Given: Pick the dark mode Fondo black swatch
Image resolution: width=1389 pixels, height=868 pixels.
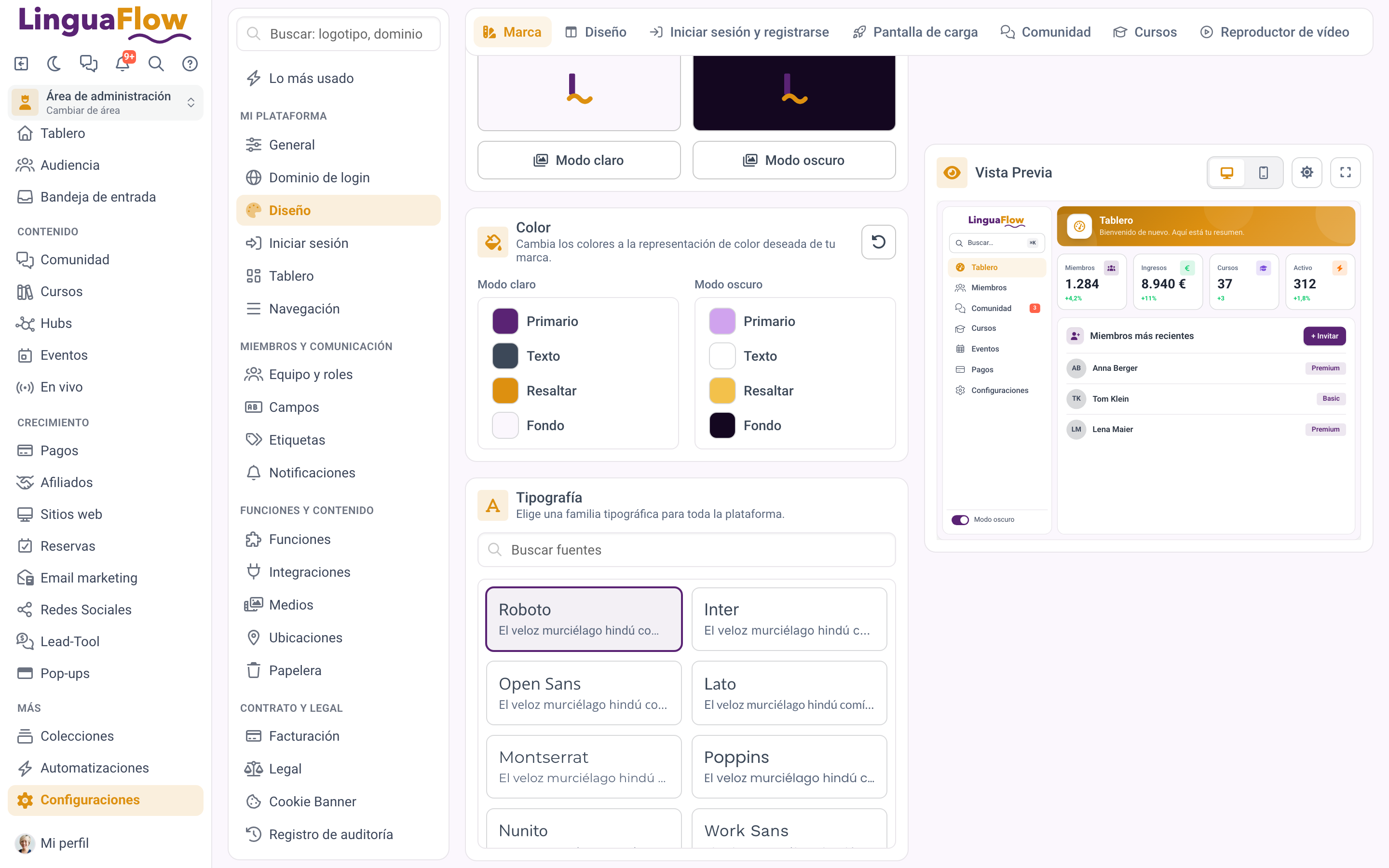Looking at the screenshot, I should (x=722, y=425).
